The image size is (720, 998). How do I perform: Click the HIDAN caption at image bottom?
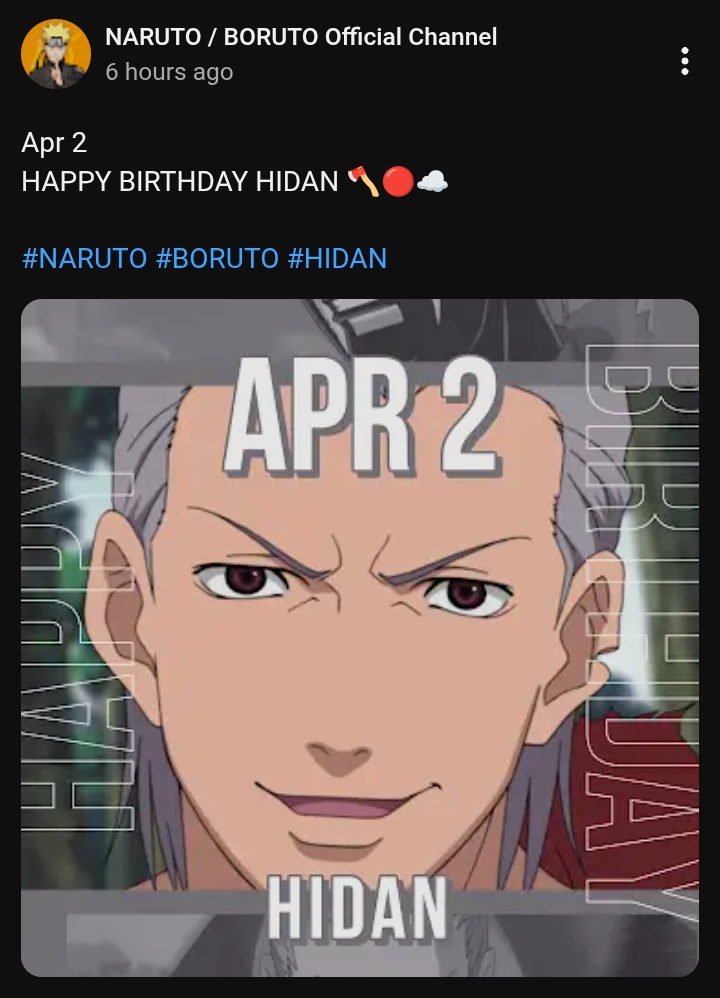click(x=357, y=908)
